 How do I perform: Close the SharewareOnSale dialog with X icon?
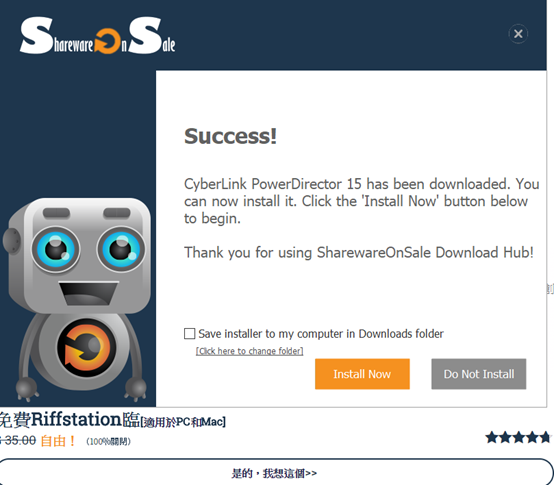point(518,34)
